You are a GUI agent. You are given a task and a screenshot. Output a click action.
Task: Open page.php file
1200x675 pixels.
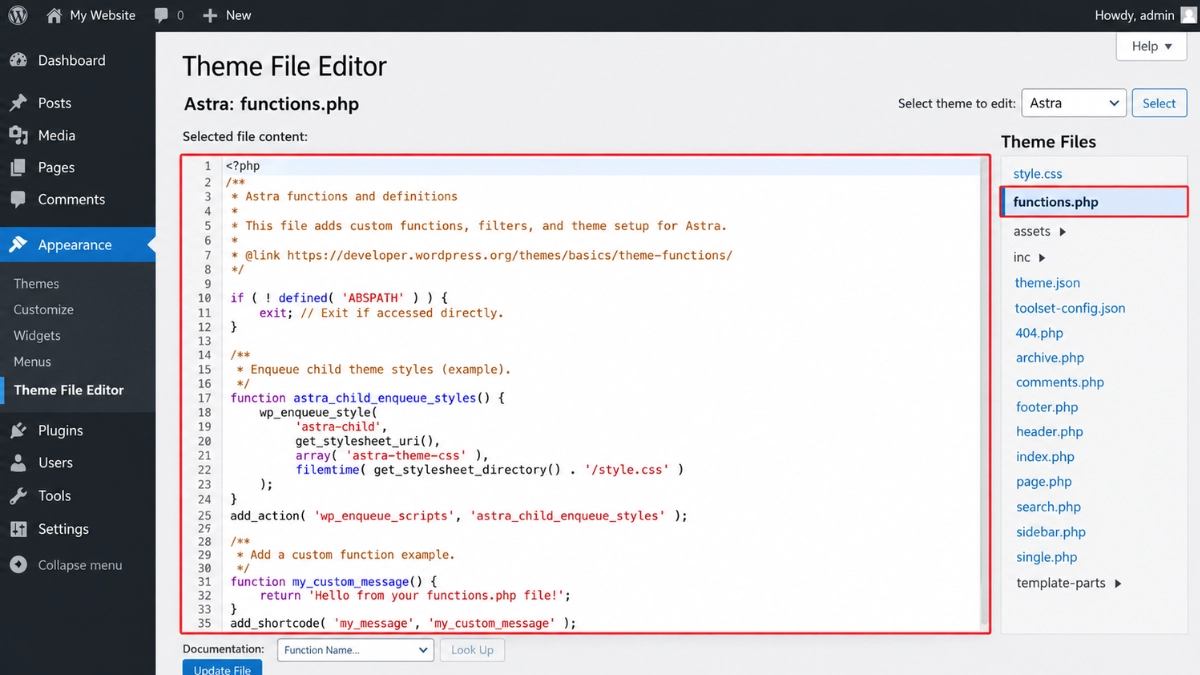[x=1044, y=482]
